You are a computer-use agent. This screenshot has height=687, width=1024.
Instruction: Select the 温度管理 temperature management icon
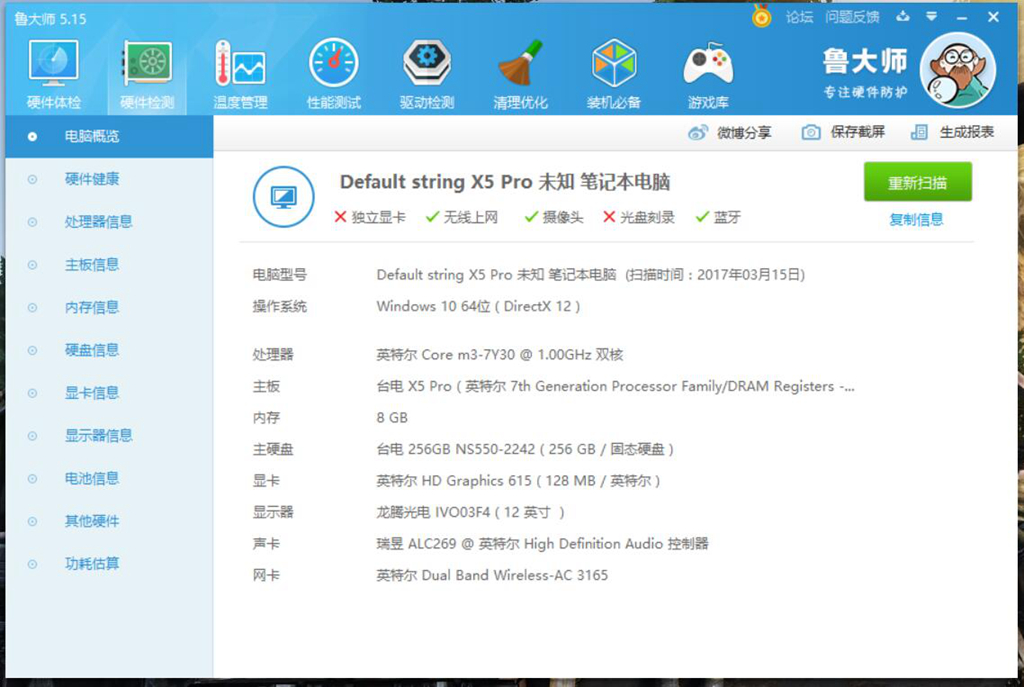(x=240, y=70)
